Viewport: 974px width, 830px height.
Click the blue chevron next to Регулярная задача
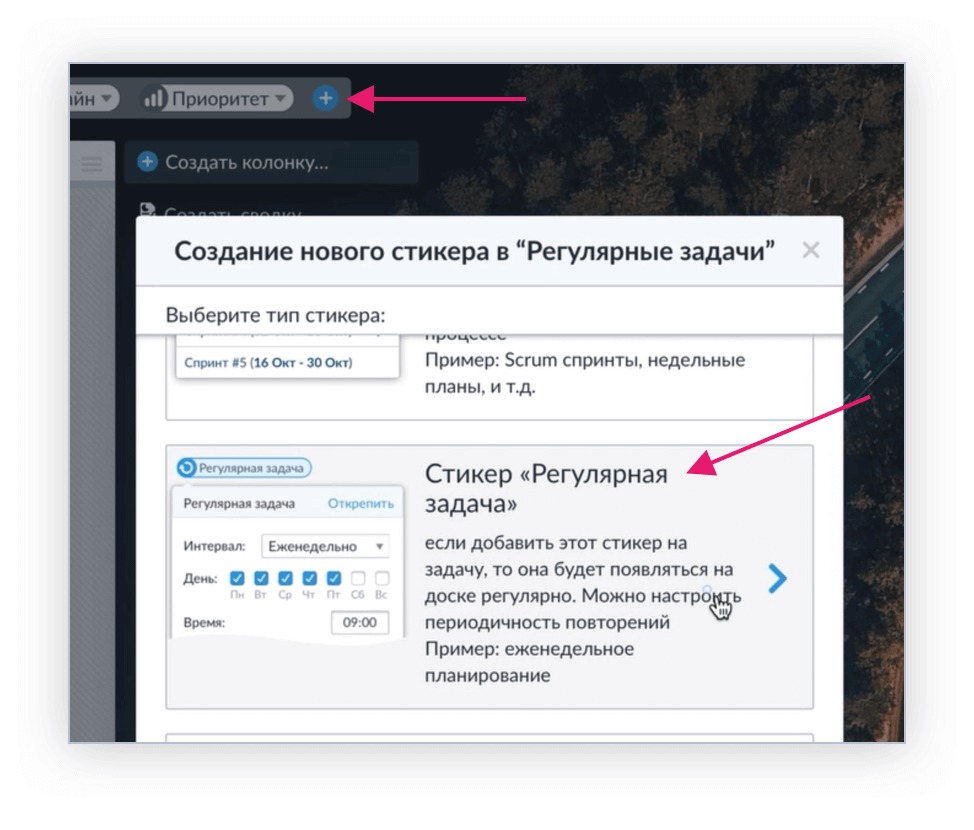tap(777, 578)
